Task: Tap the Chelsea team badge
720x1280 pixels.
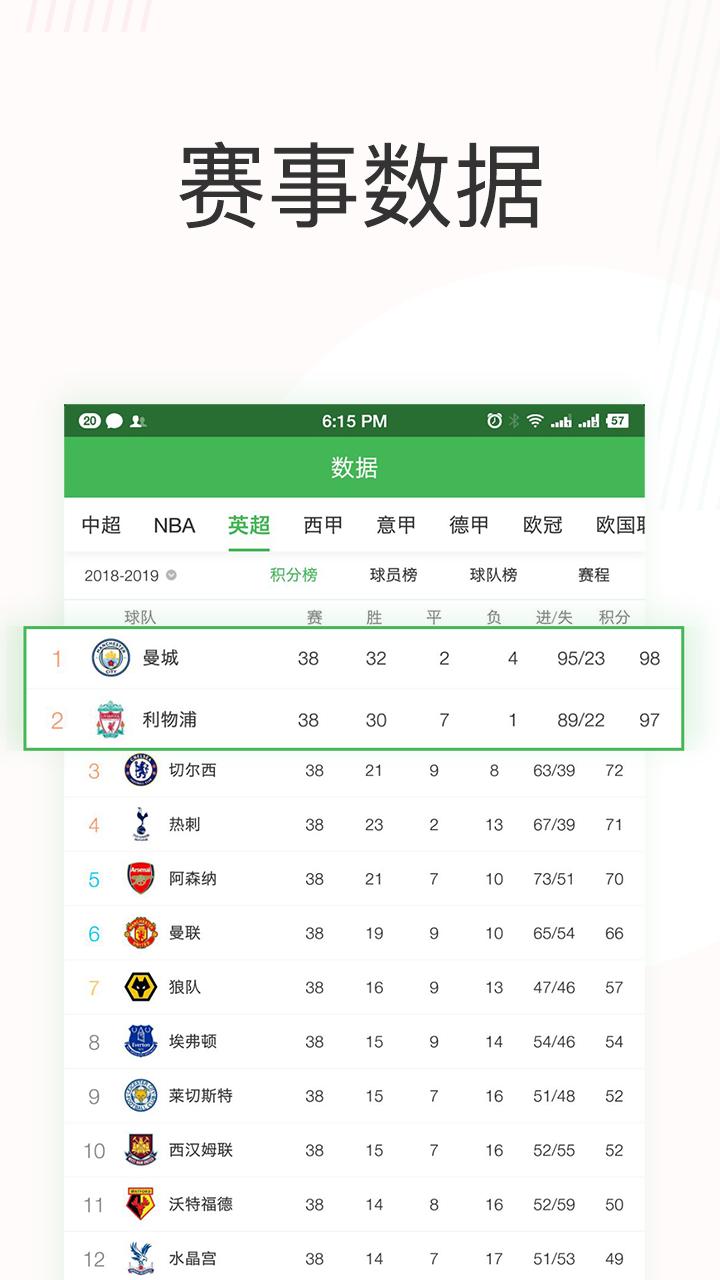Action: 141,770
